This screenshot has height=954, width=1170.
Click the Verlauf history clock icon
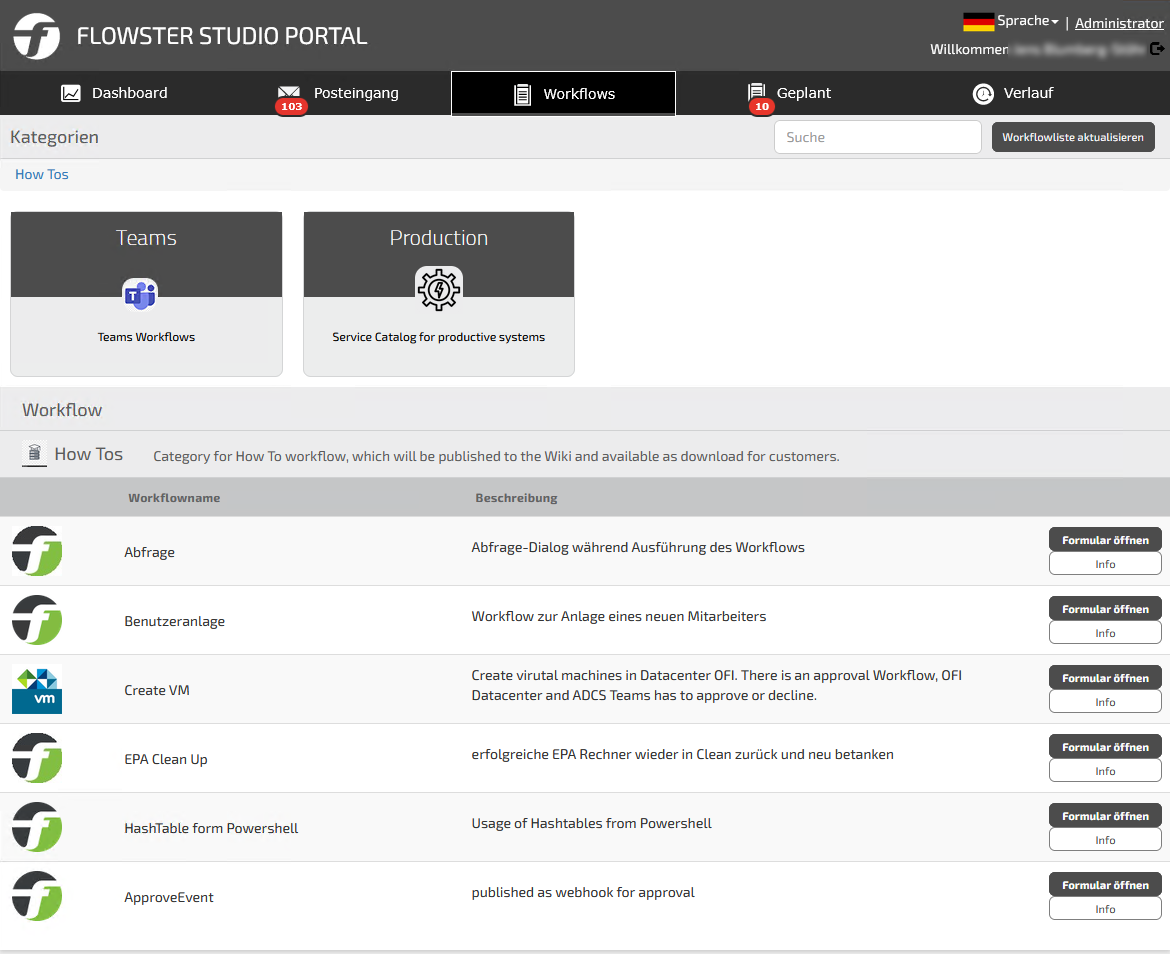click(983, 94)
